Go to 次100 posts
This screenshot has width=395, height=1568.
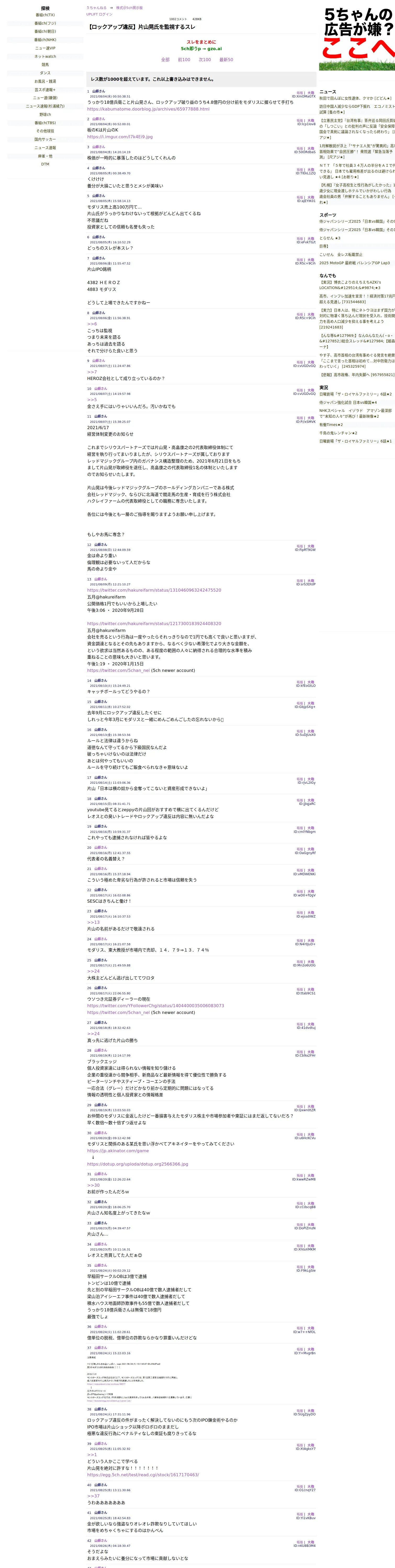click(x=205, y=60)
